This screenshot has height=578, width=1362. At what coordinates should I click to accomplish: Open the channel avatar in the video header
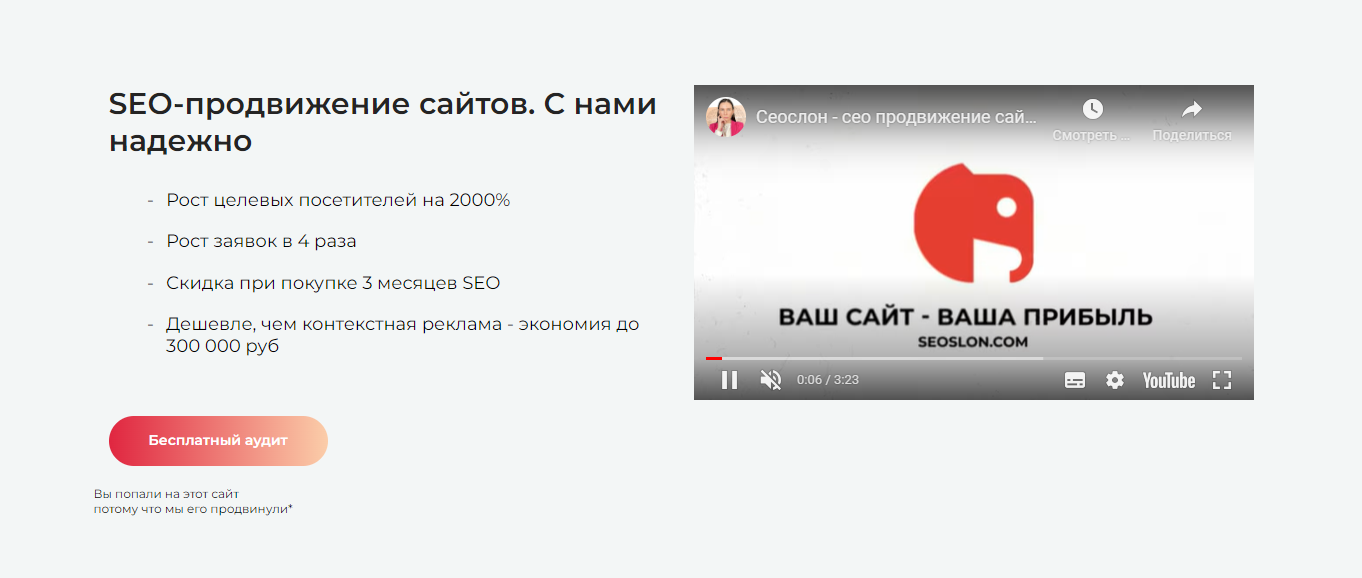tap(726, 117)
